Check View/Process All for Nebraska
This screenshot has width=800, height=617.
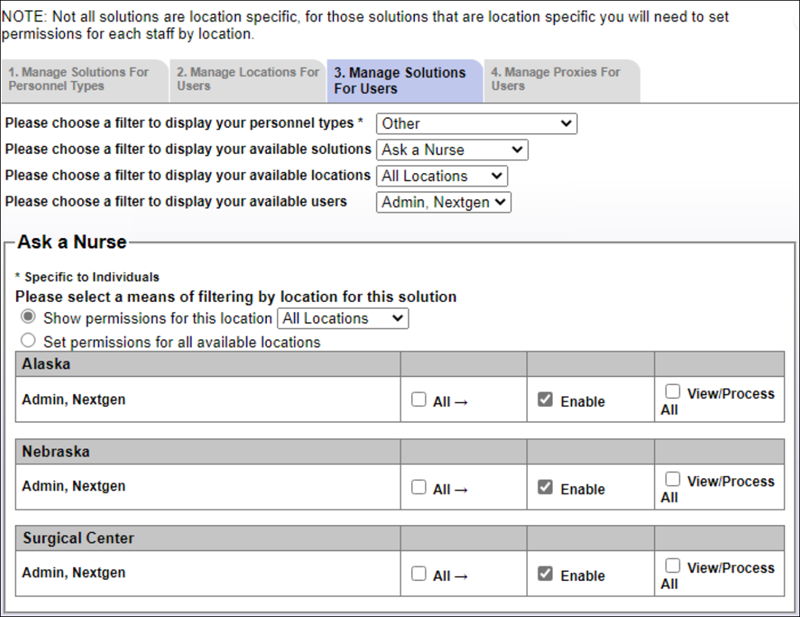pyautogui.click(x=672, y=479)
